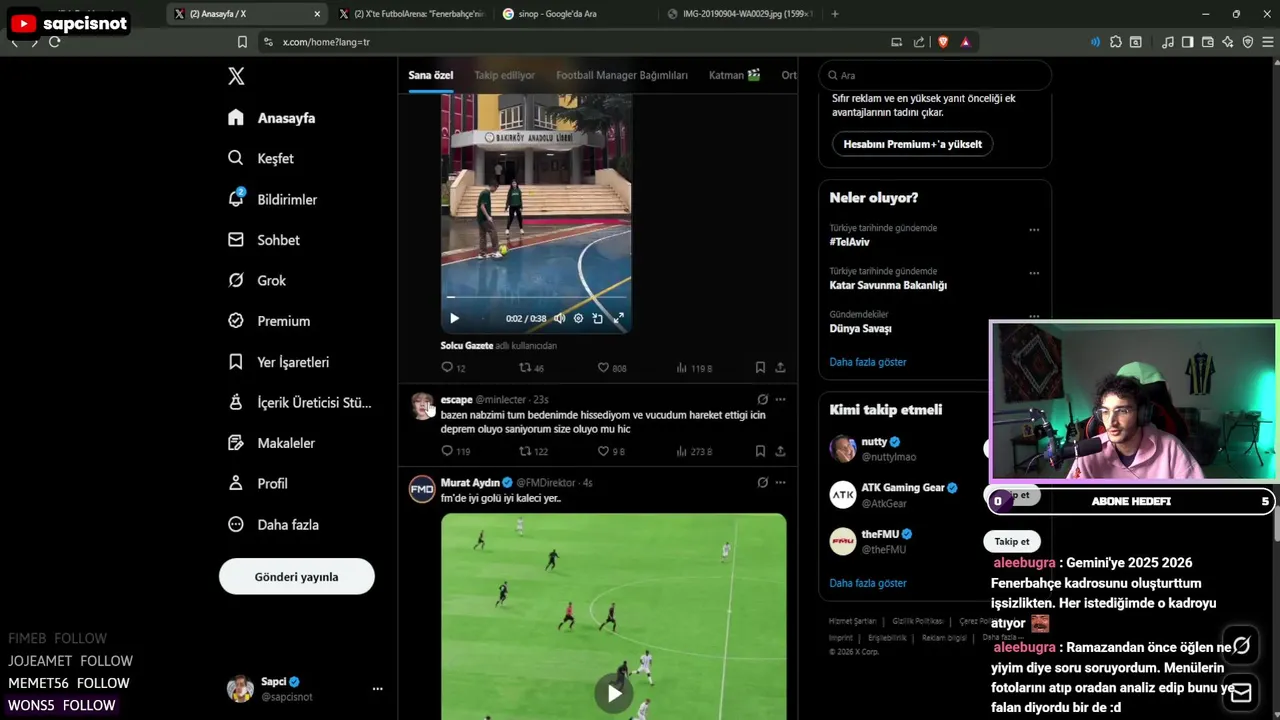Reply to escape's post
Screen dimensions: 1280x720
tap(455, 451)
